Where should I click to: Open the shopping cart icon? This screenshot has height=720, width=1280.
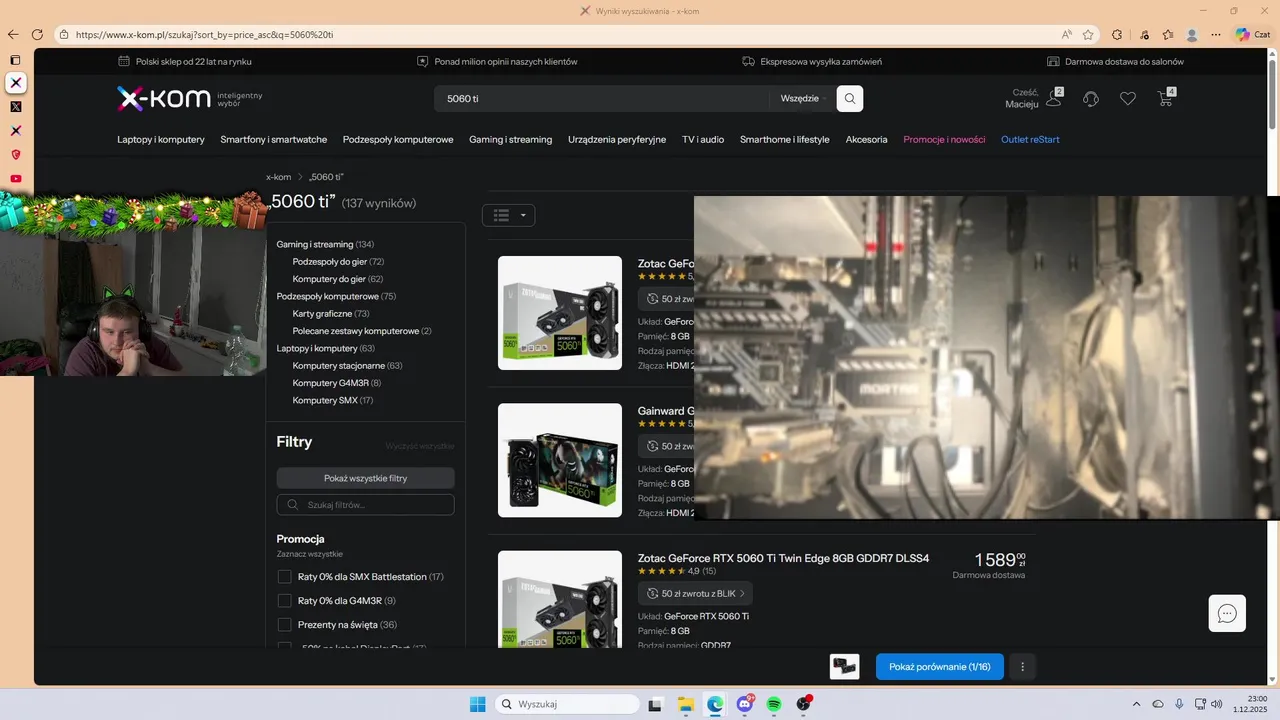click(1165, 98)
